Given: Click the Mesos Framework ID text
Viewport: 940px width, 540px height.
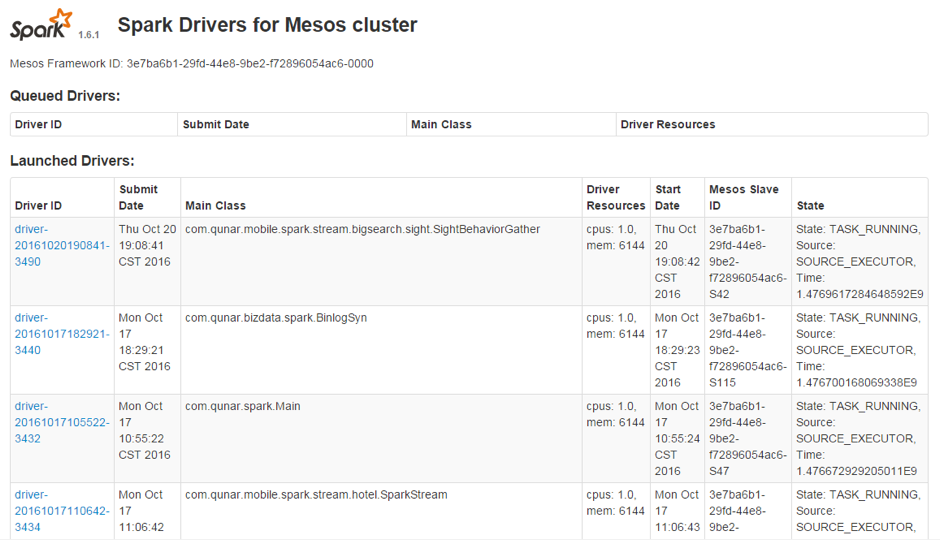Looking at the screenshot, I should [x=191, y=63].
